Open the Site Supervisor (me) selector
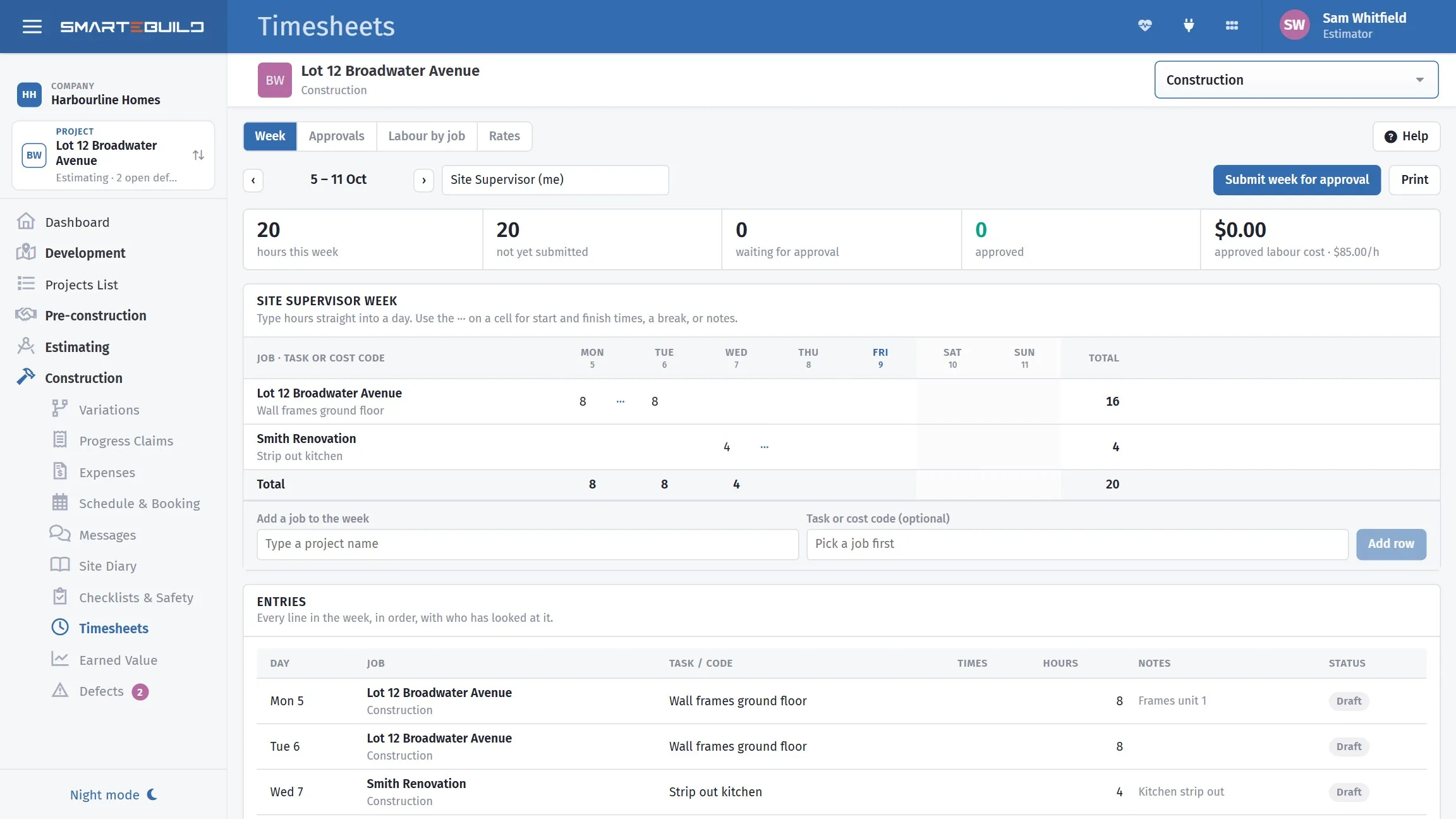The image size is (1456, 819). 555,179
